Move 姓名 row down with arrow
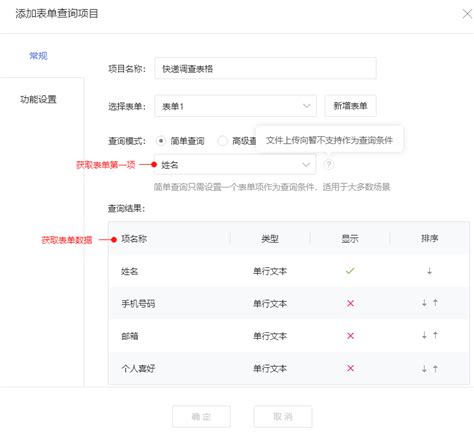 pyautogui.click(x=429, y=271)
